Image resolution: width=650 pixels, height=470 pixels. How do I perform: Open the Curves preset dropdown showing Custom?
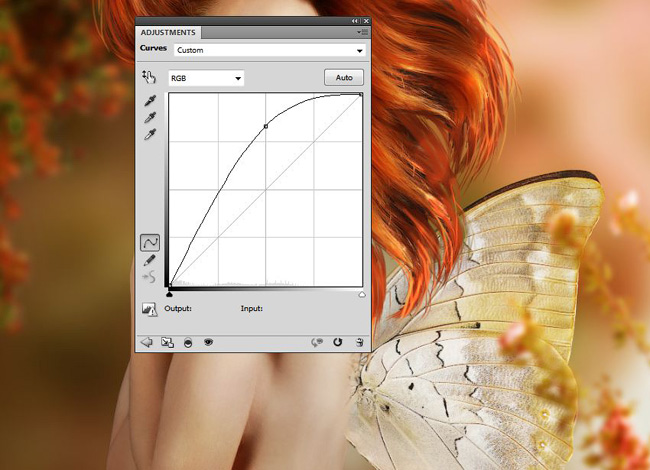tap(270, 50)
